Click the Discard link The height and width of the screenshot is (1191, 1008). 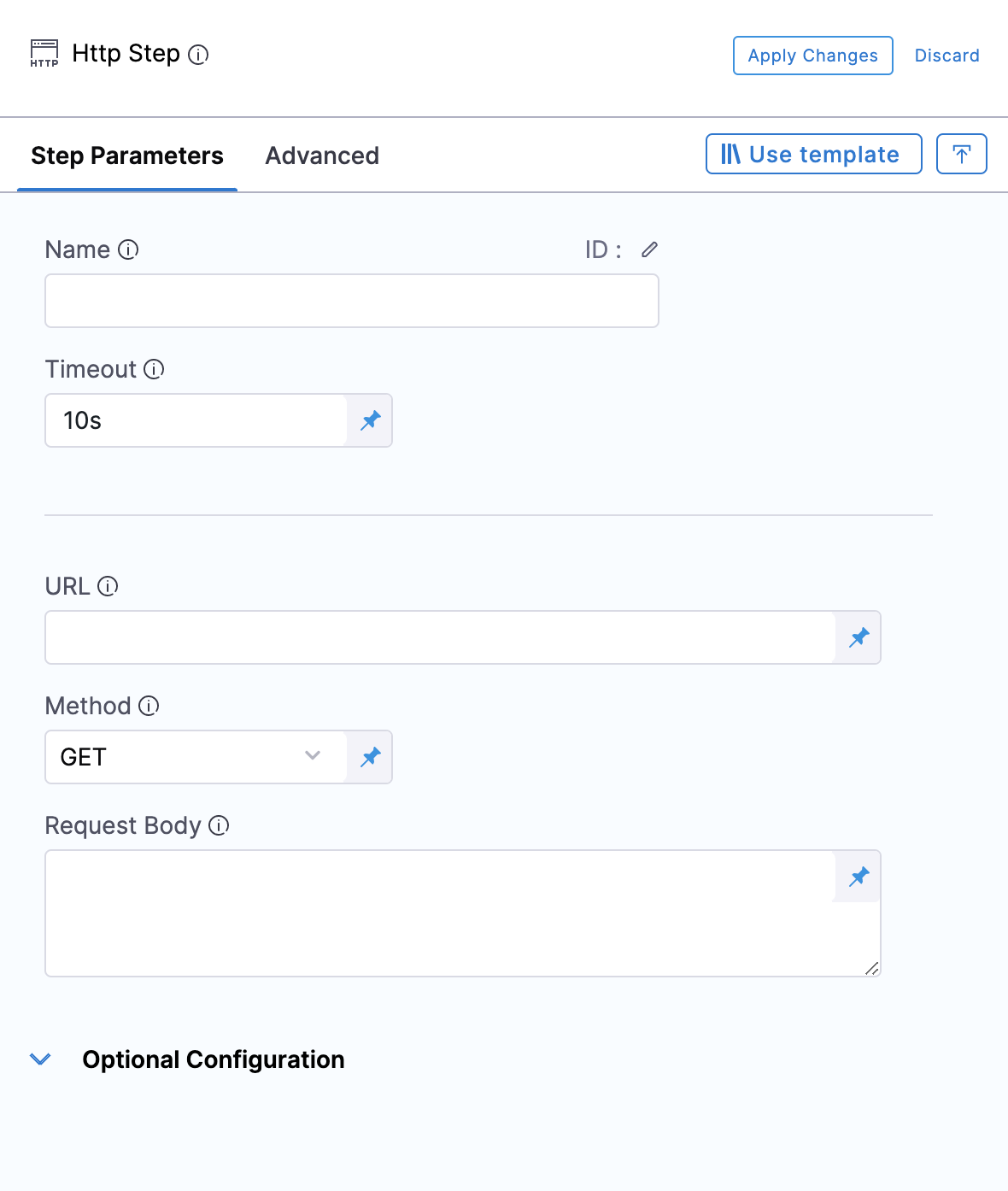click(x=946, y=56)
